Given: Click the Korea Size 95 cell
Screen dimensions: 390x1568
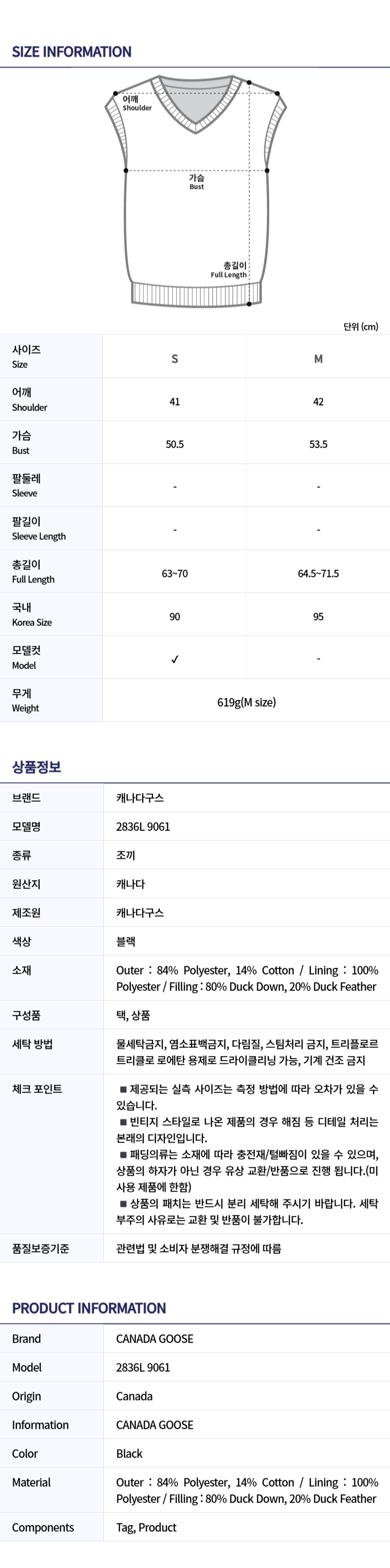Looking at the screenshot, I should click(318, 617).
